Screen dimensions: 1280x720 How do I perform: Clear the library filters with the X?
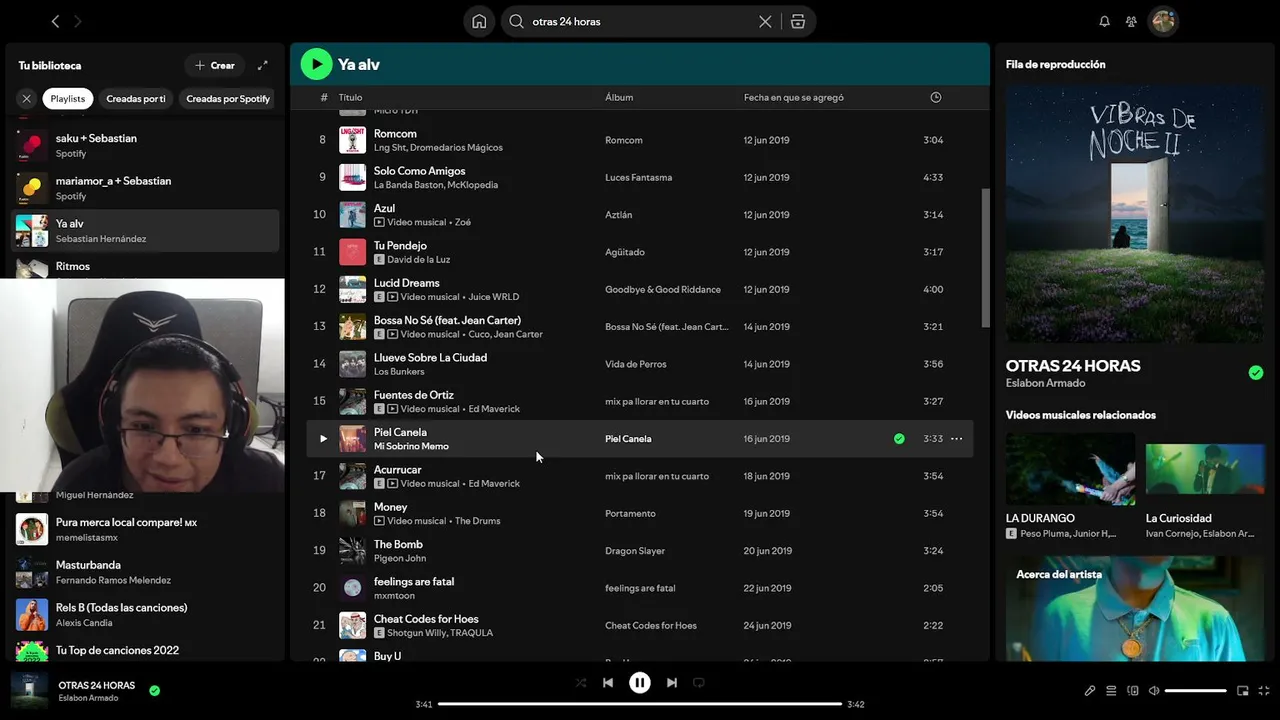pyautogui.click(x=26, y=98)
